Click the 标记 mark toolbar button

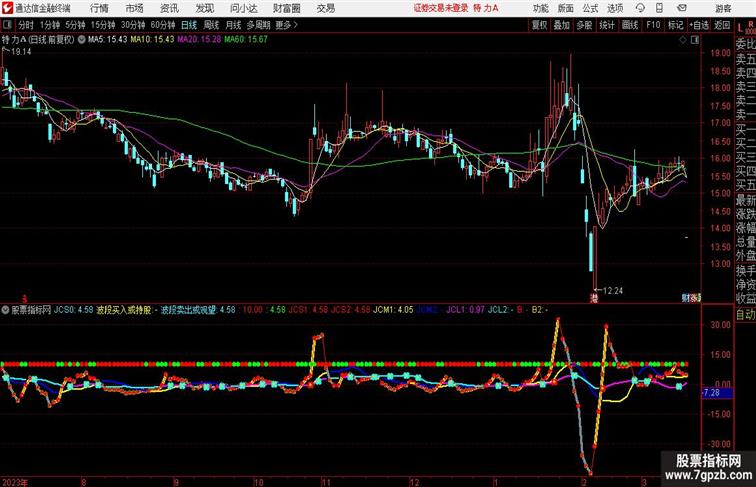point(675,25)
